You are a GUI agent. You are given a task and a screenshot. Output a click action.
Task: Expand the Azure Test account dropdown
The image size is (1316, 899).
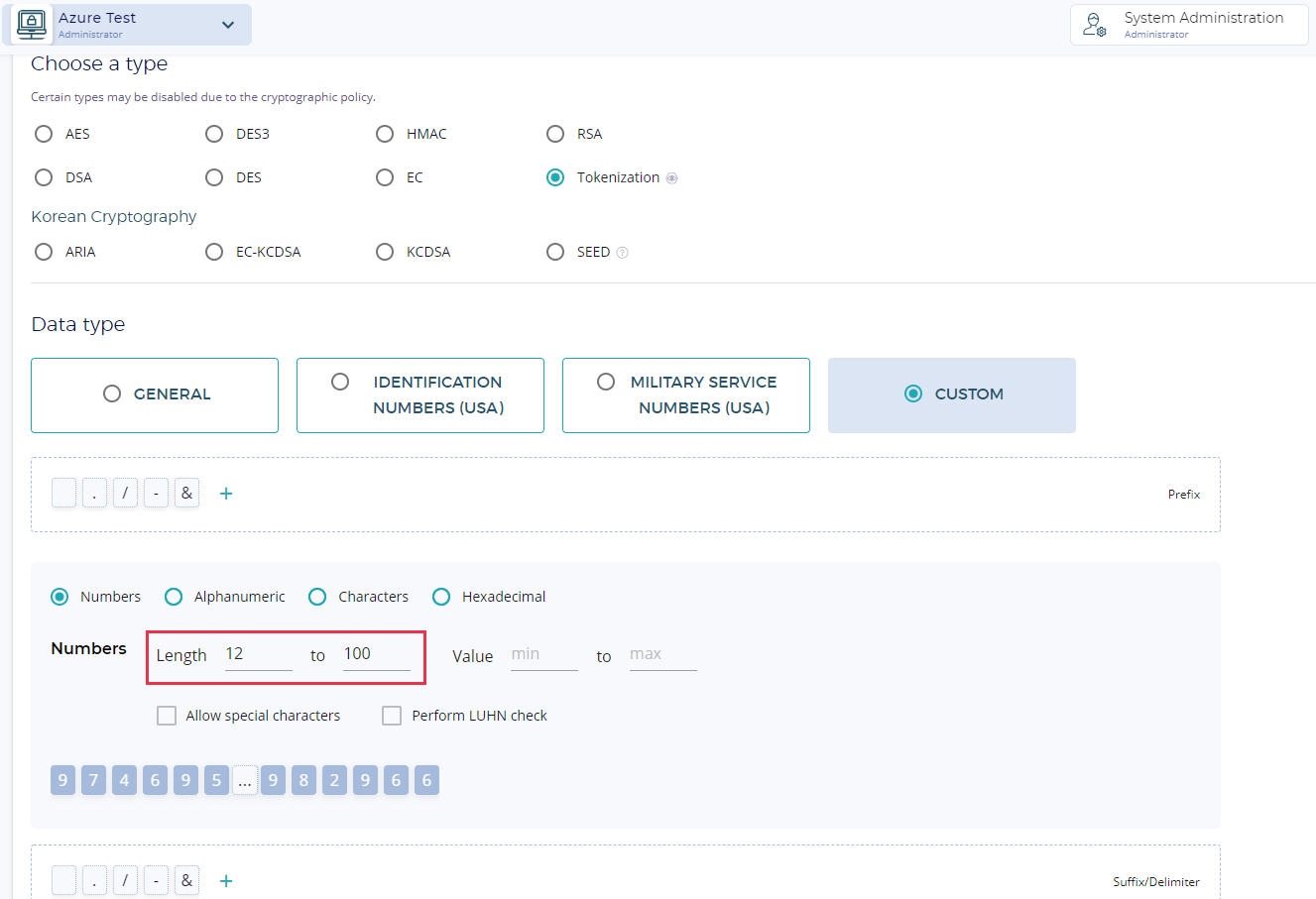(228, 25)
